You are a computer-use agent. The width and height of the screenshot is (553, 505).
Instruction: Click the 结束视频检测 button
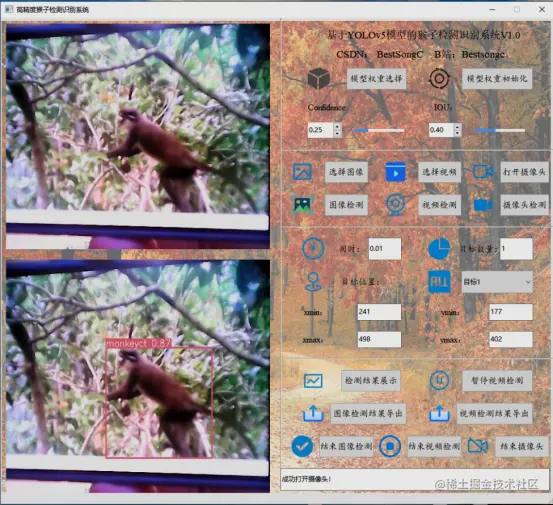(x=434, y=446)
